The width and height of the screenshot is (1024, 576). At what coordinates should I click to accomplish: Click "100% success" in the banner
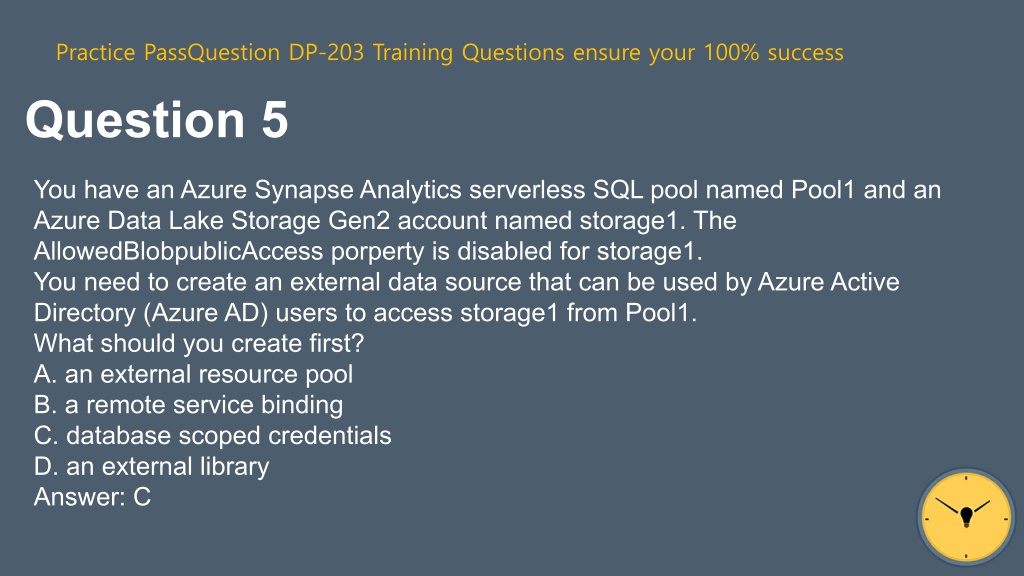[773, 52]
